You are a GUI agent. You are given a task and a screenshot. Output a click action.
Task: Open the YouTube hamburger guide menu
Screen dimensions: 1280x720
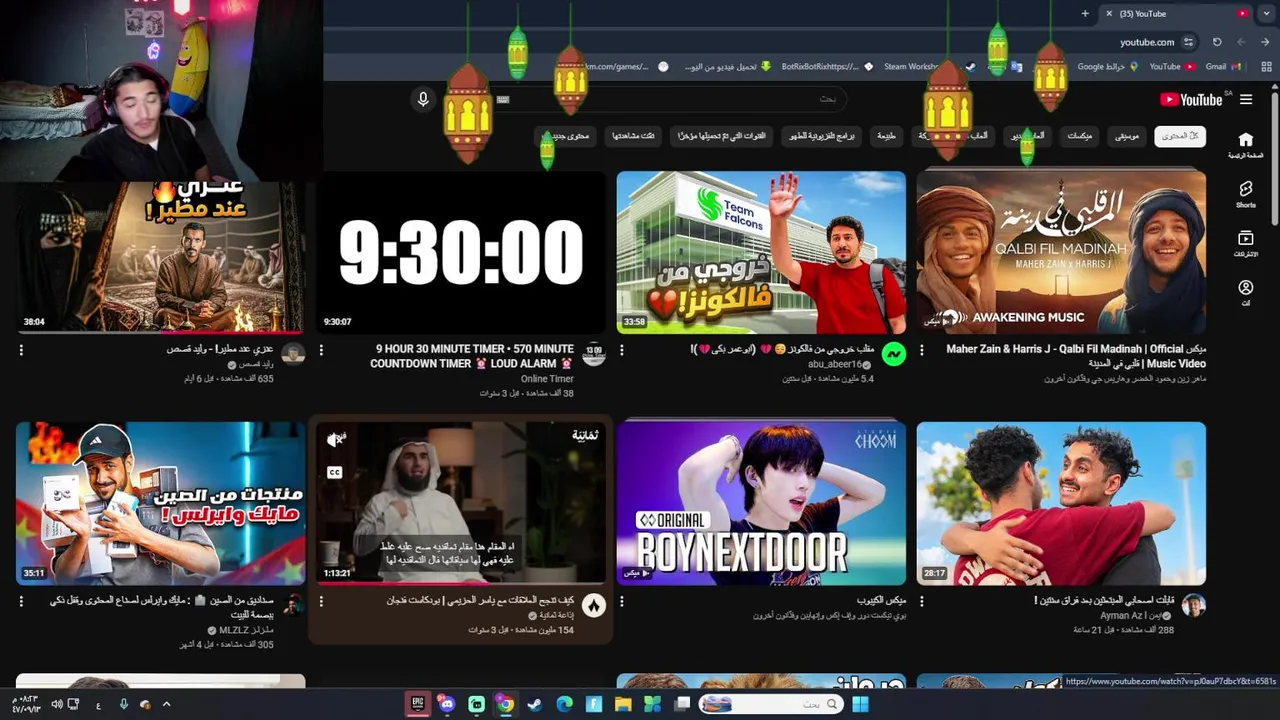[1246, 99]
